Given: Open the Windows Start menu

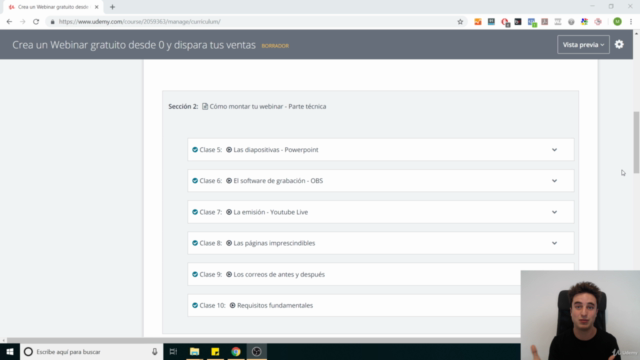Looking at the screenshot, I should (x=10, y=351).
